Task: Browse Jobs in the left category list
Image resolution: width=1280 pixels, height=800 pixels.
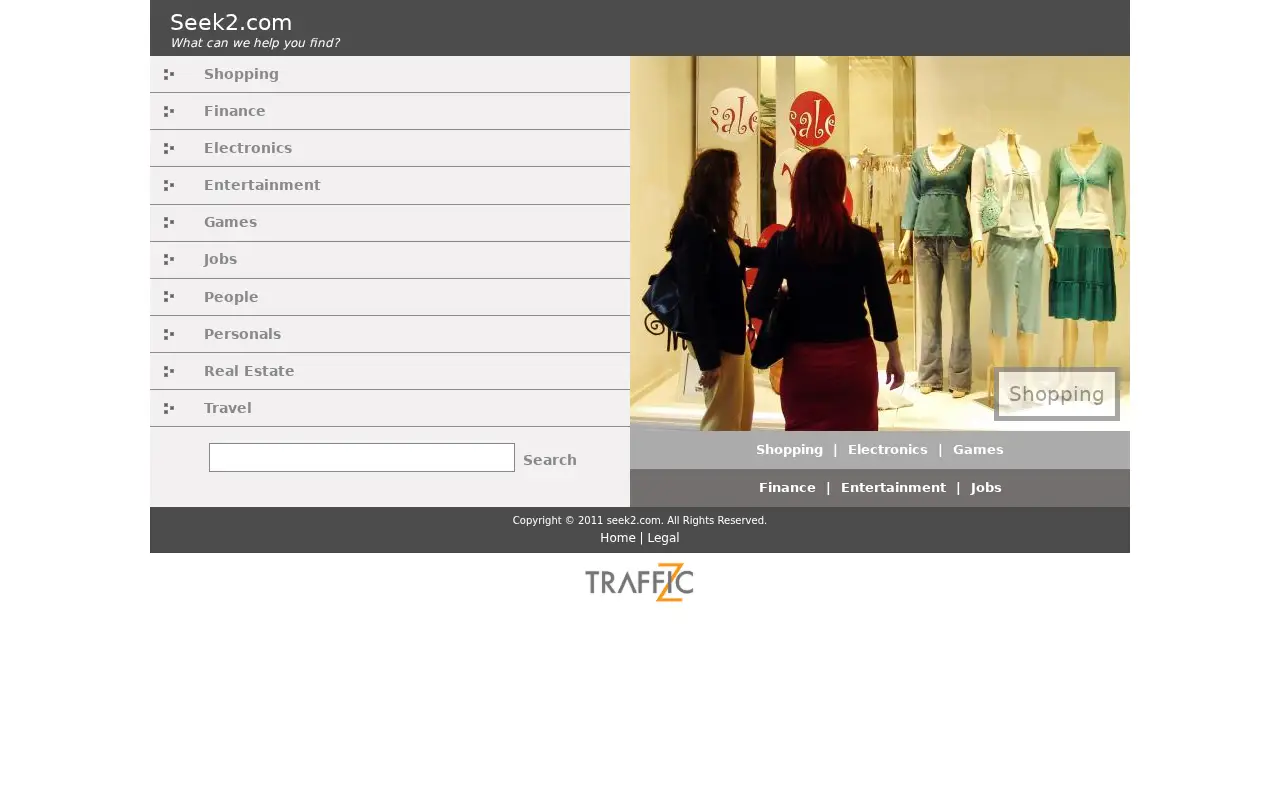Action: (220, 259)
